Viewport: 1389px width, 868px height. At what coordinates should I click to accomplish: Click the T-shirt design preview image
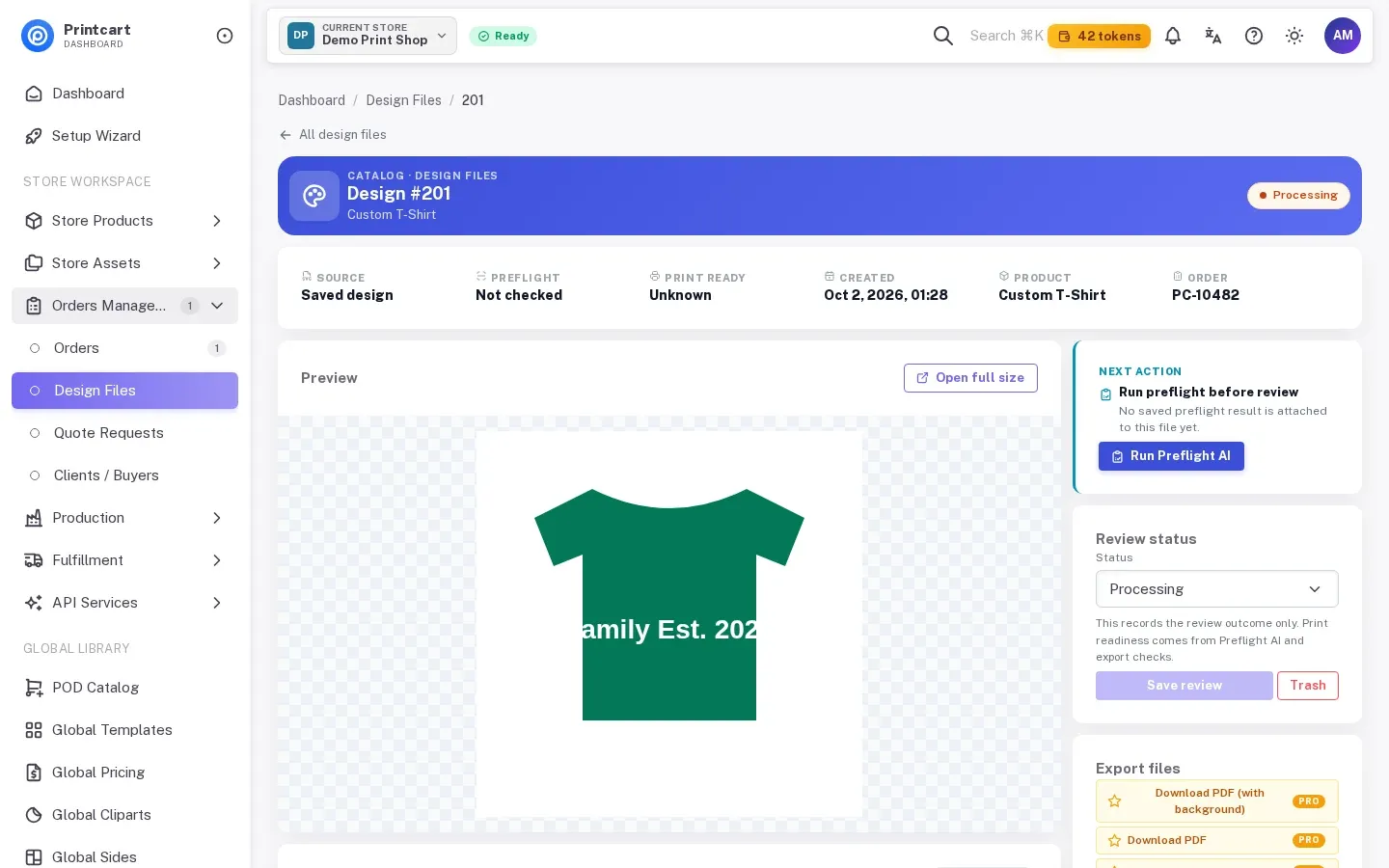coord(669,624)
